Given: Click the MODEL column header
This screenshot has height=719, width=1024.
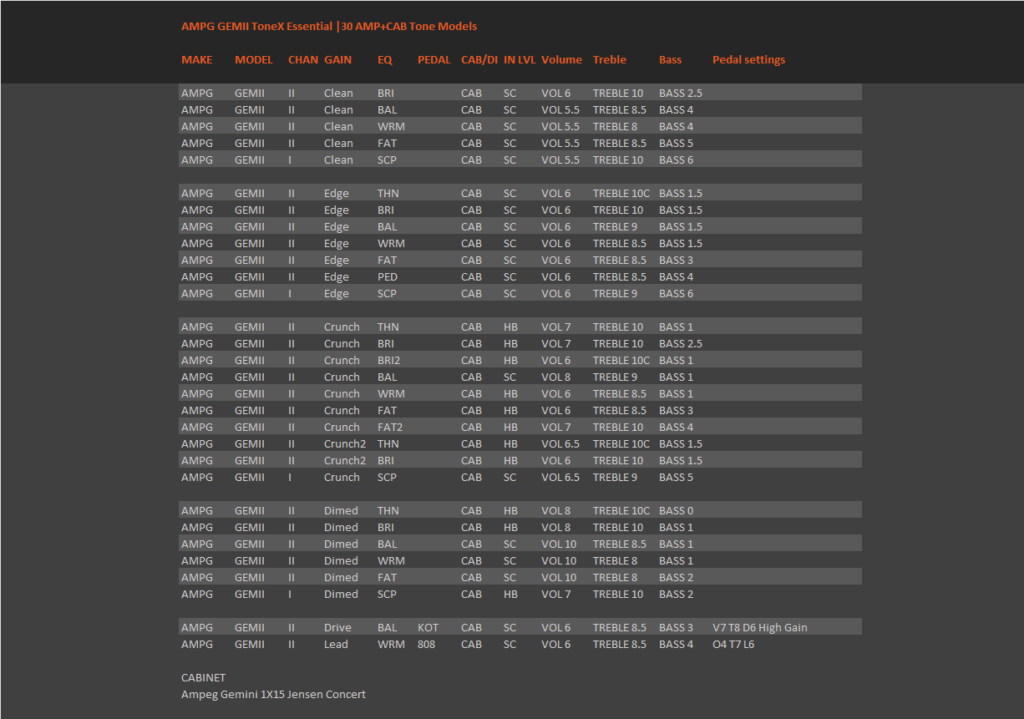Looking at the screenshot, I should pos(253,59).
